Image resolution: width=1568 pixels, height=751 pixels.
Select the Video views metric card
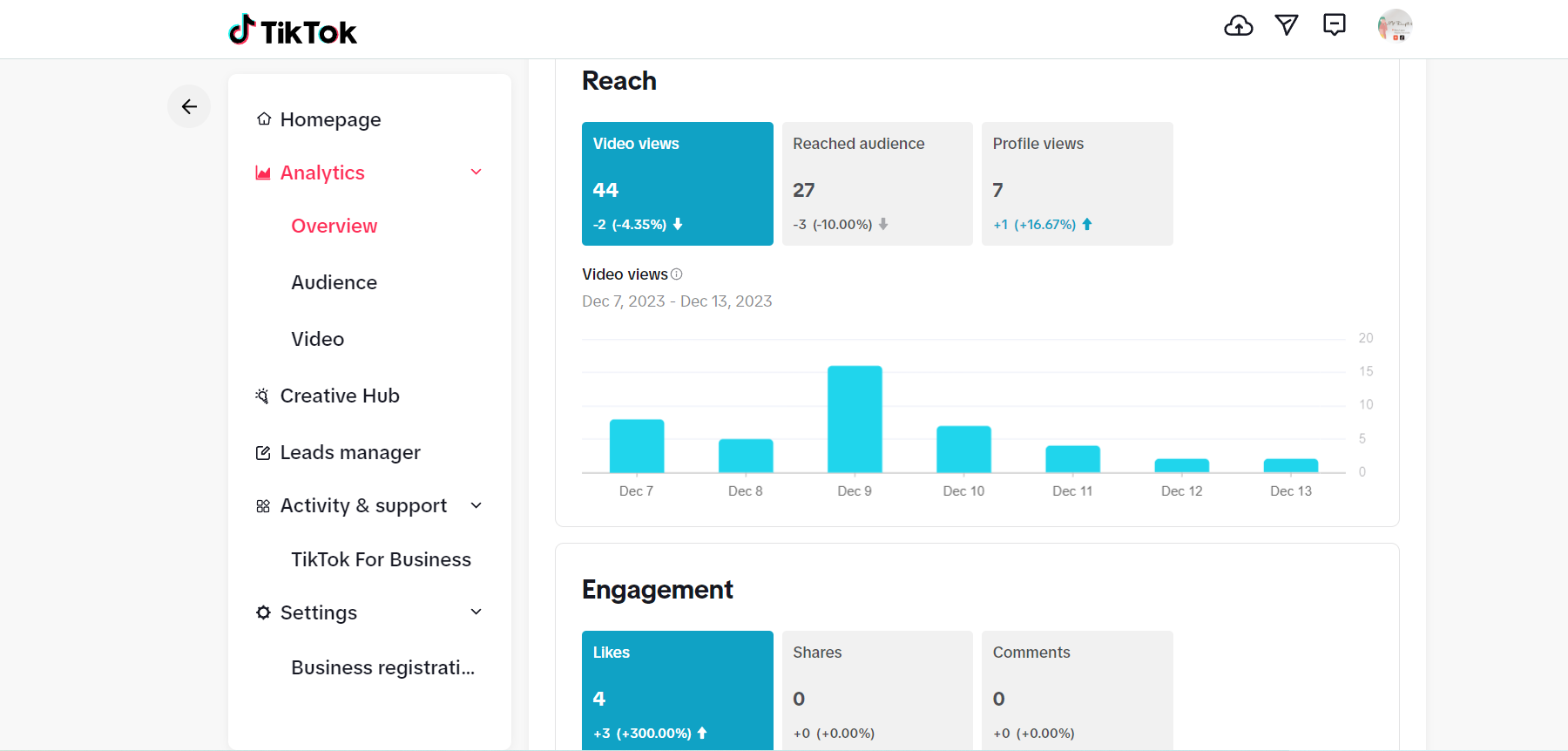(678, 184)
